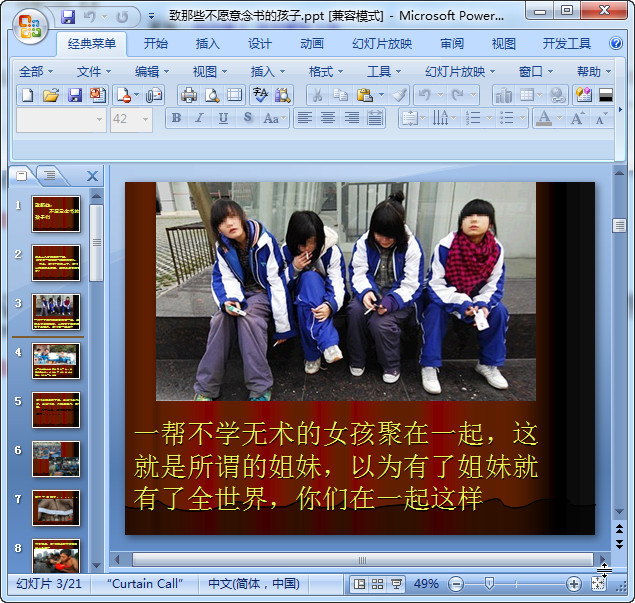Close the slide thumbnails pane
Viewport: 635px width, 603px height.
pyautogui.click(x=92, y=176)
